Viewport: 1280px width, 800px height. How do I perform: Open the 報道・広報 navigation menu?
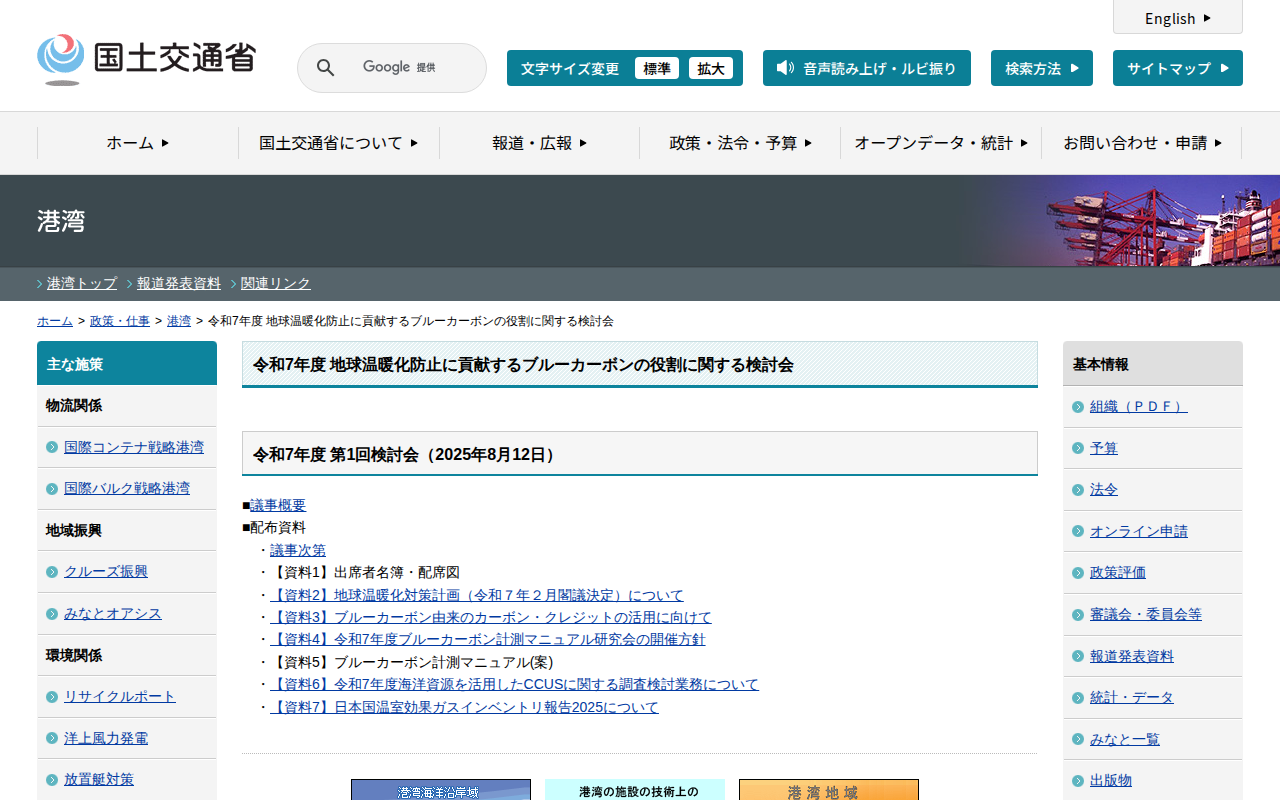click(x=539, y=143)
